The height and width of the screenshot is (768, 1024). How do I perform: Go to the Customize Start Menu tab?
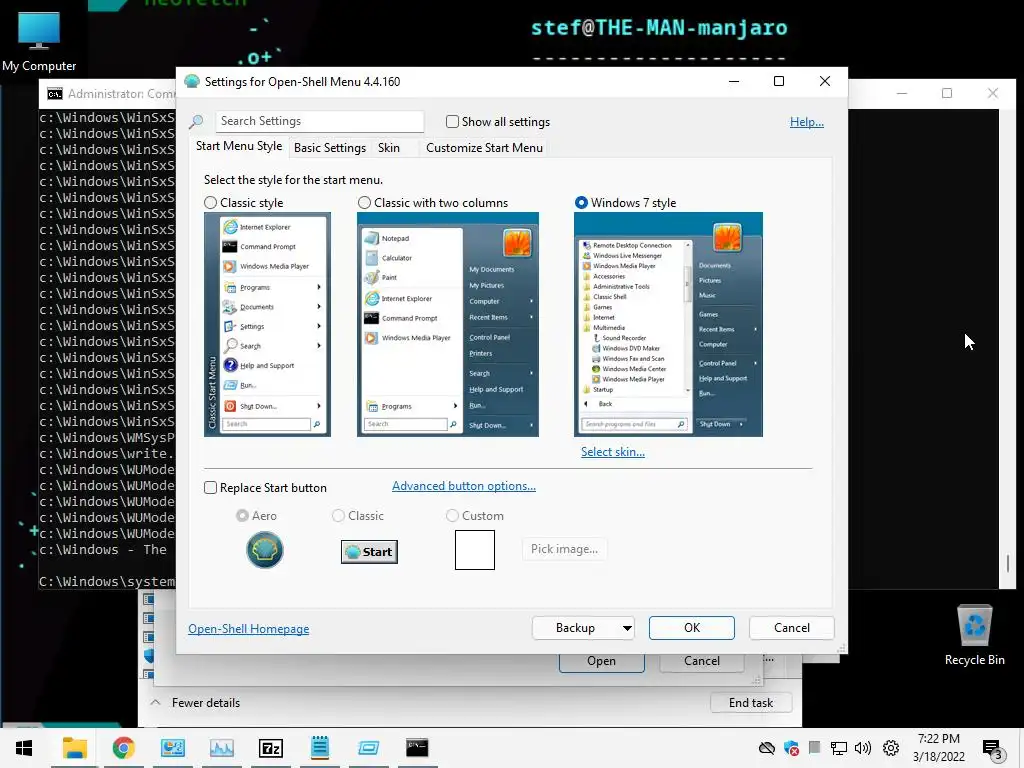[485, 148]
